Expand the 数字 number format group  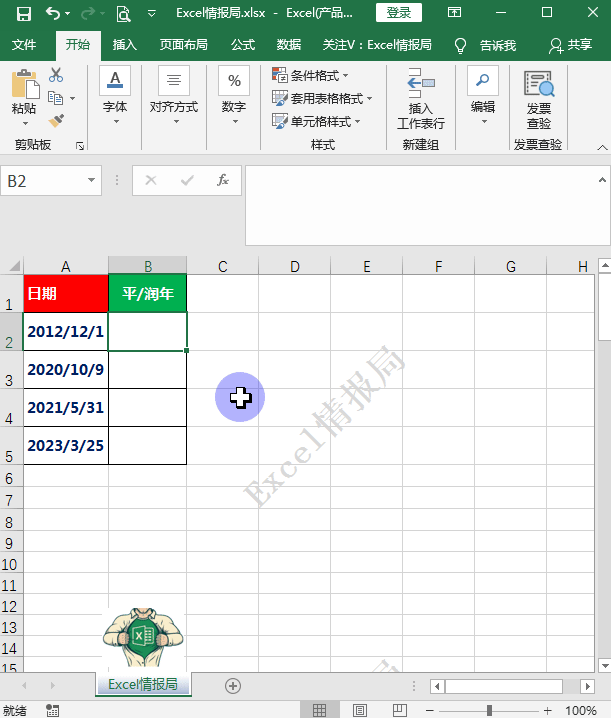point(234,95)
